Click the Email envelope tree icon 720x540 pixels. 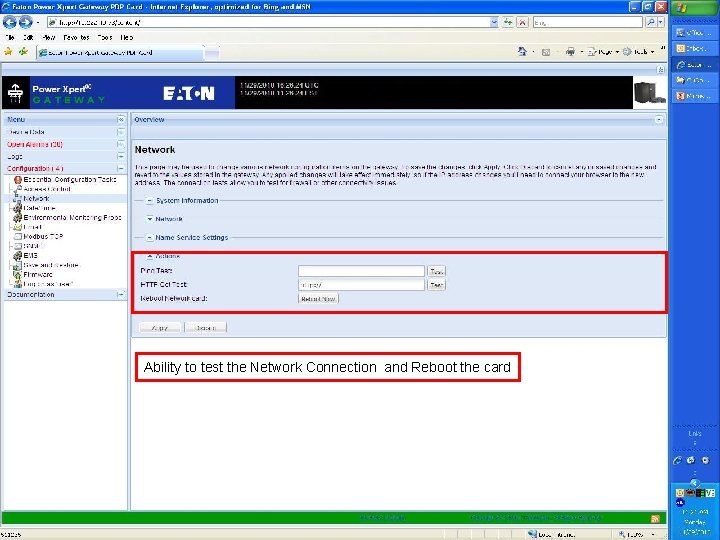17,227
